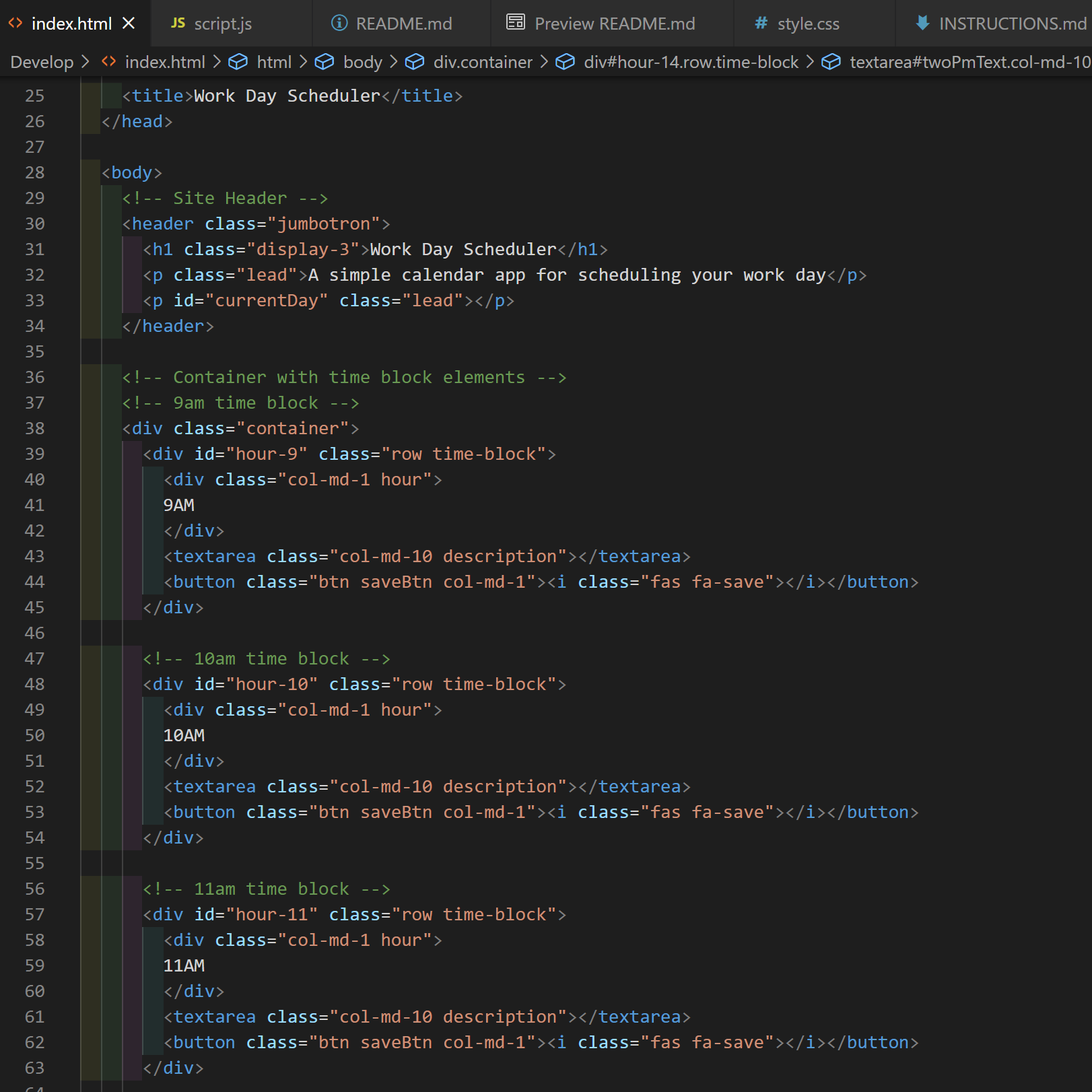The width and height of the screenshot is (1092, 1092).
Task: Click the cube icon before body breadcrumb
Action: (x=325, y=62)
